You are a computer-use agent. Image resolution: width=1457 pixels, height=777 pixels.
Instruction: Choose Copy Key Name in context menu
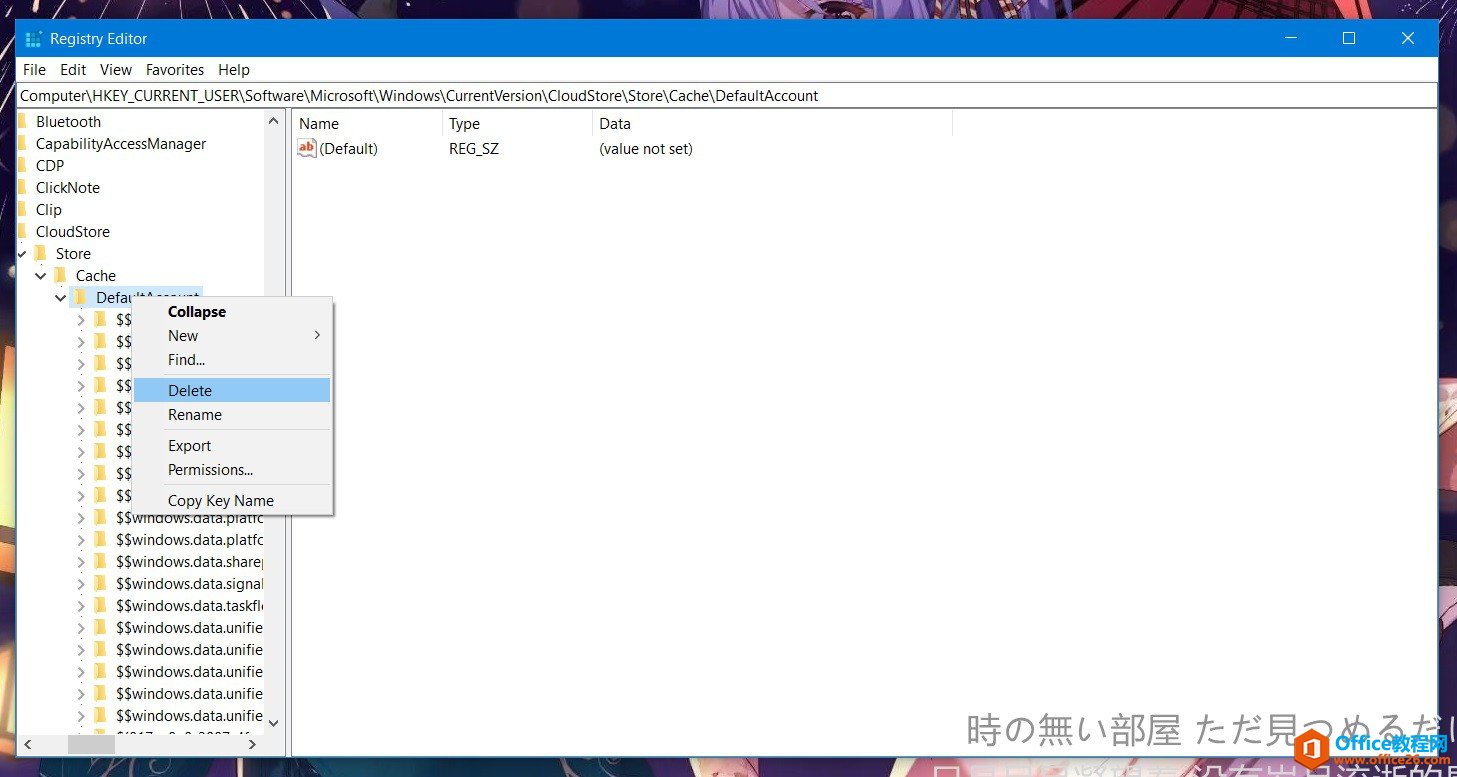click(232, 500)
